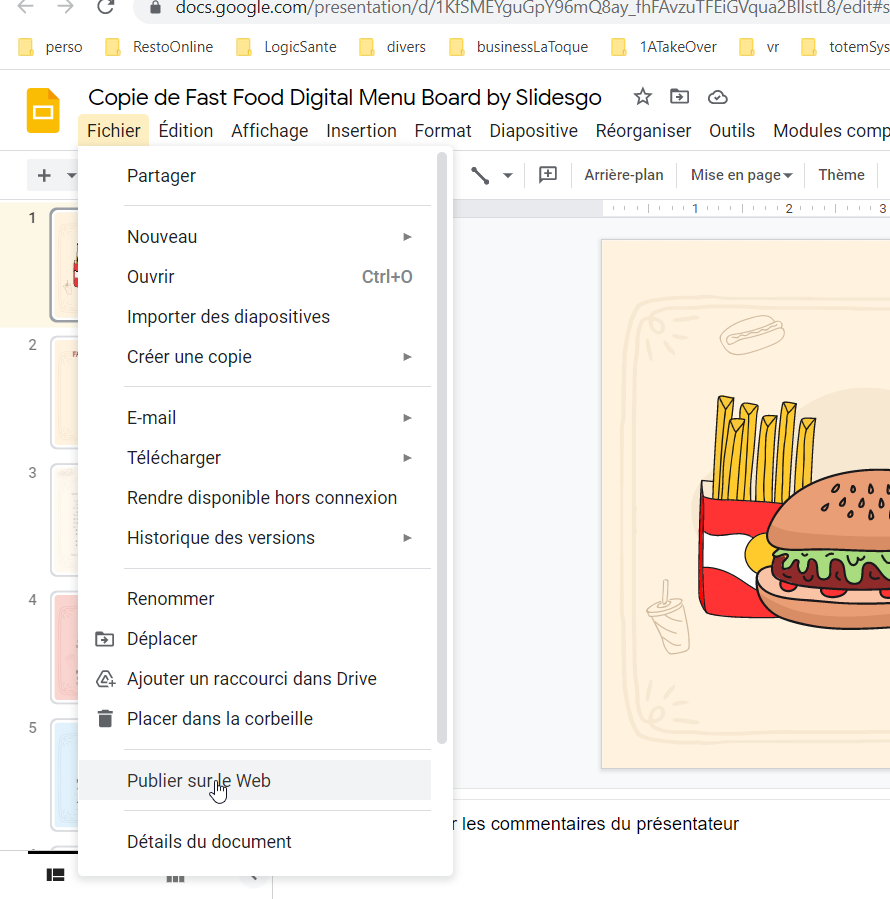The image size is (890, 899).
Task: Open the perso bookmark folder
Action: coord(50,47)
